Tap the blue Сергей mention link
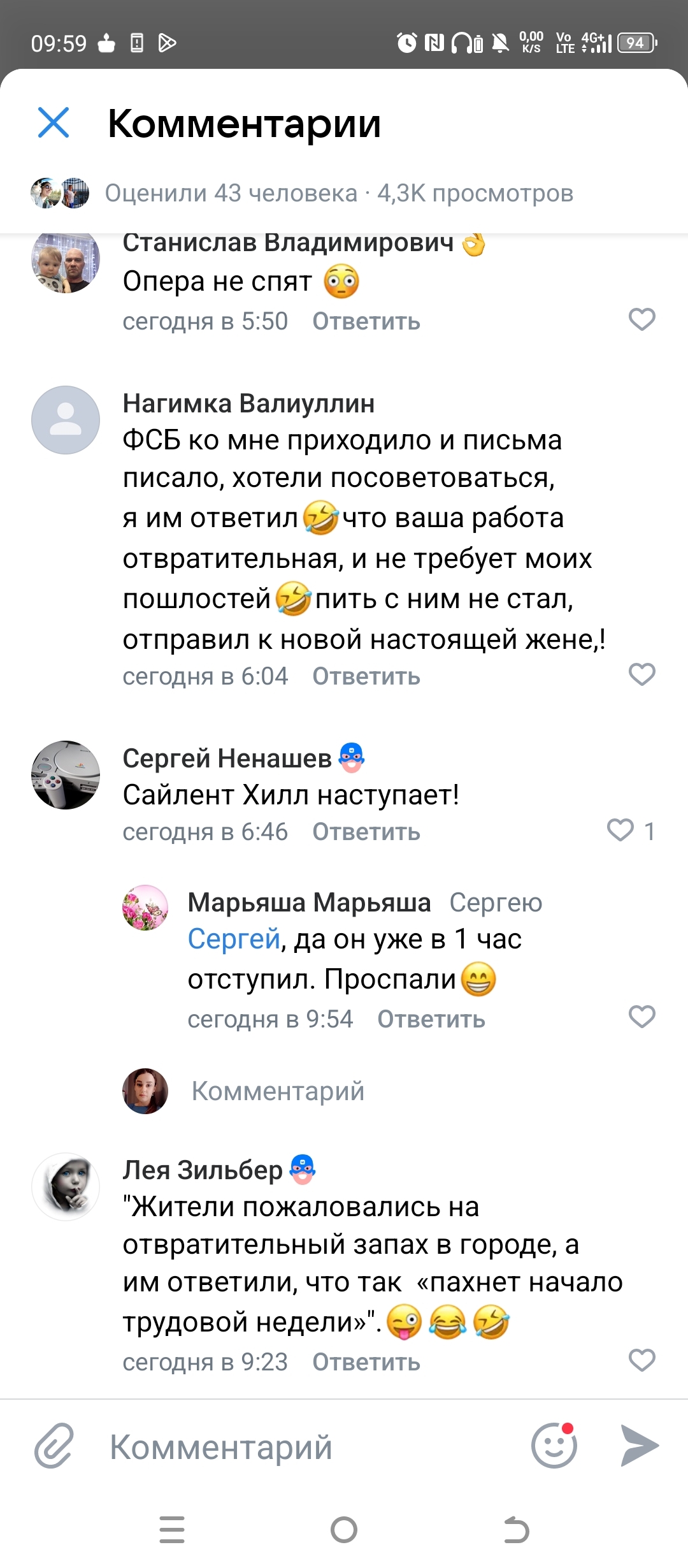This screenshot has height=1568, width=688. (x=234, y=939)
